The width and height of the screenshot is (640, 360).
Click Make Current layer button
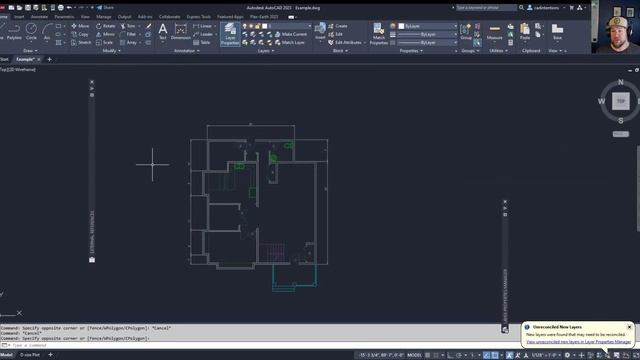[x=291, y=34]
